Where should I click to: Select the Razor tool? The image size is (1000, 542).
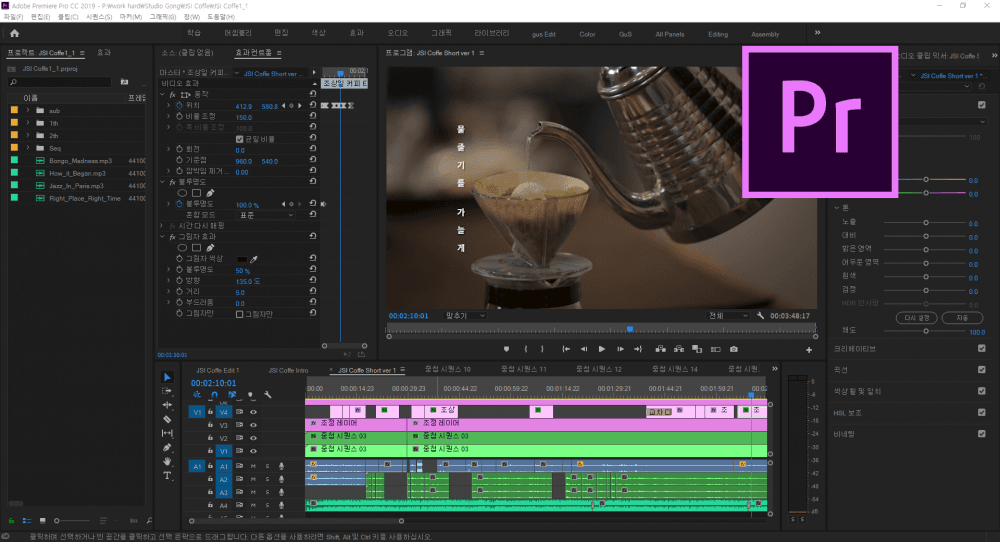tap(167, 419)
